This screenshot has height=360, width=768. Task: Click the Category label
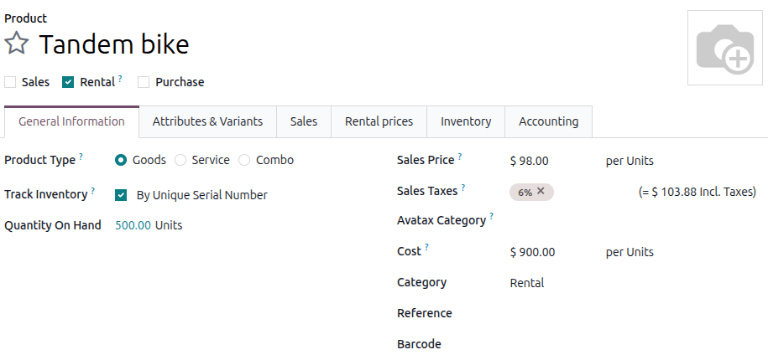(x=422, y=283)
